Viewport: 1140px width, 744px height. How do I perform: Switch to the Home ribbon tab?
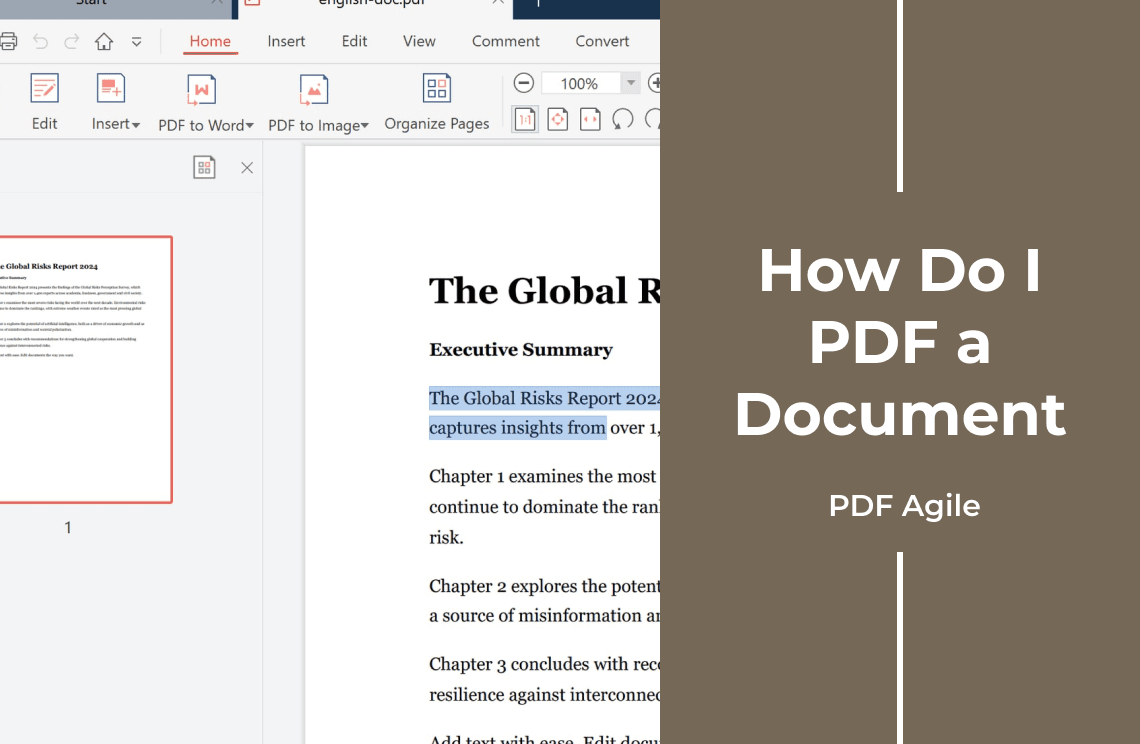(210, 41)
